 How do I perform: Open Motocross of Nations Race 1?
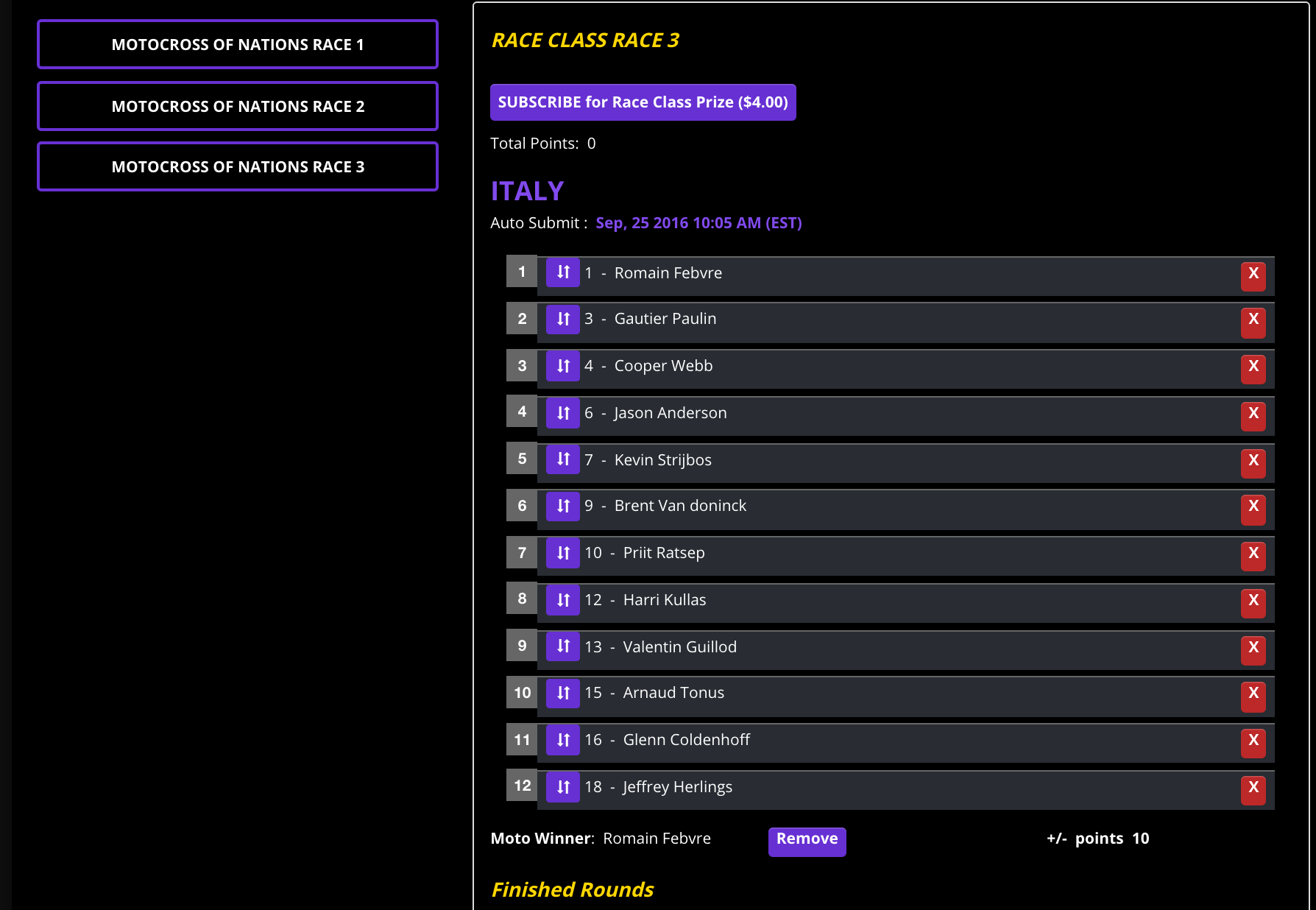point(238,45)
